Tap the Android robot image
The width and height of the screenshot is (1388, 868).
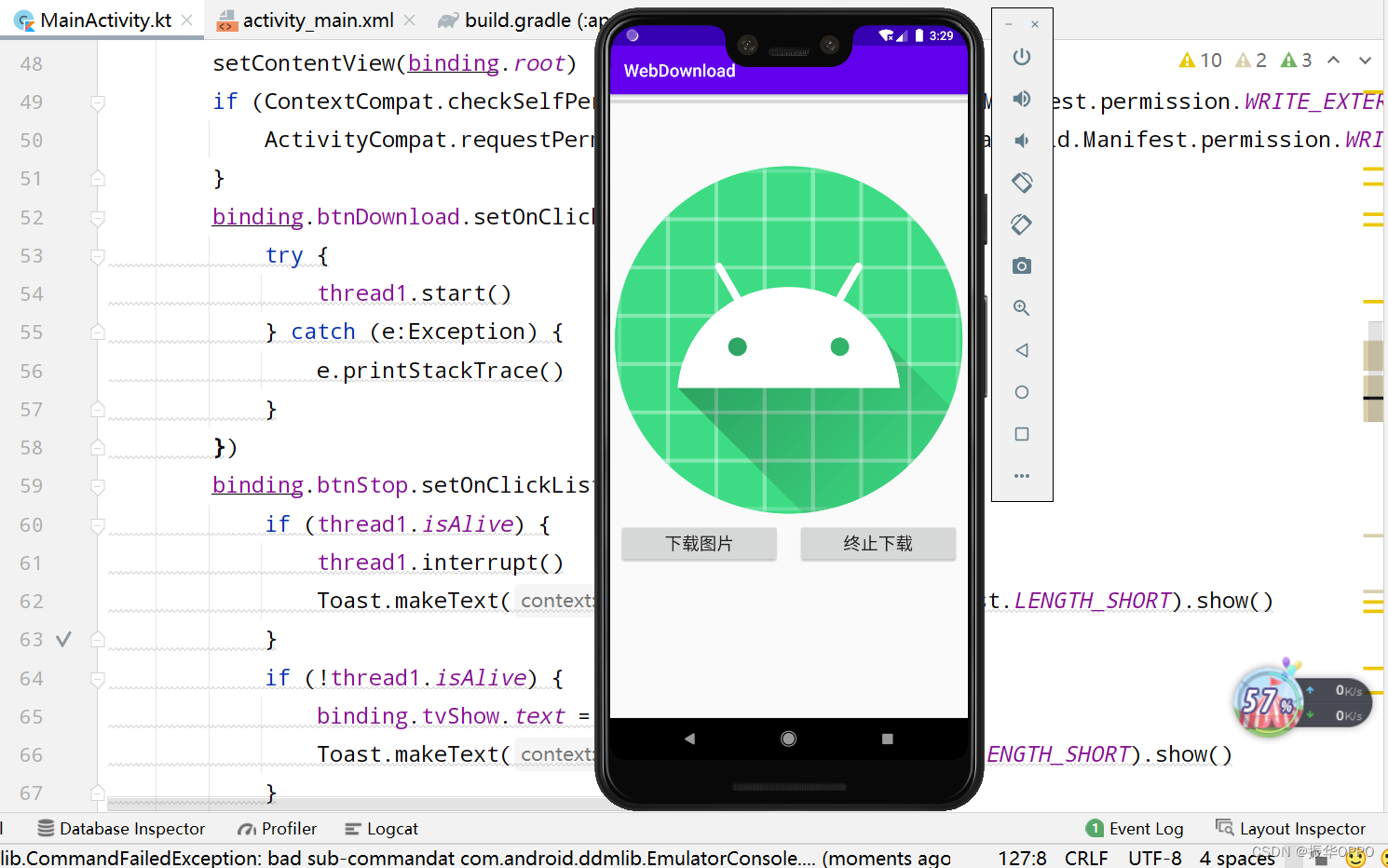click(x=788, y=339)
